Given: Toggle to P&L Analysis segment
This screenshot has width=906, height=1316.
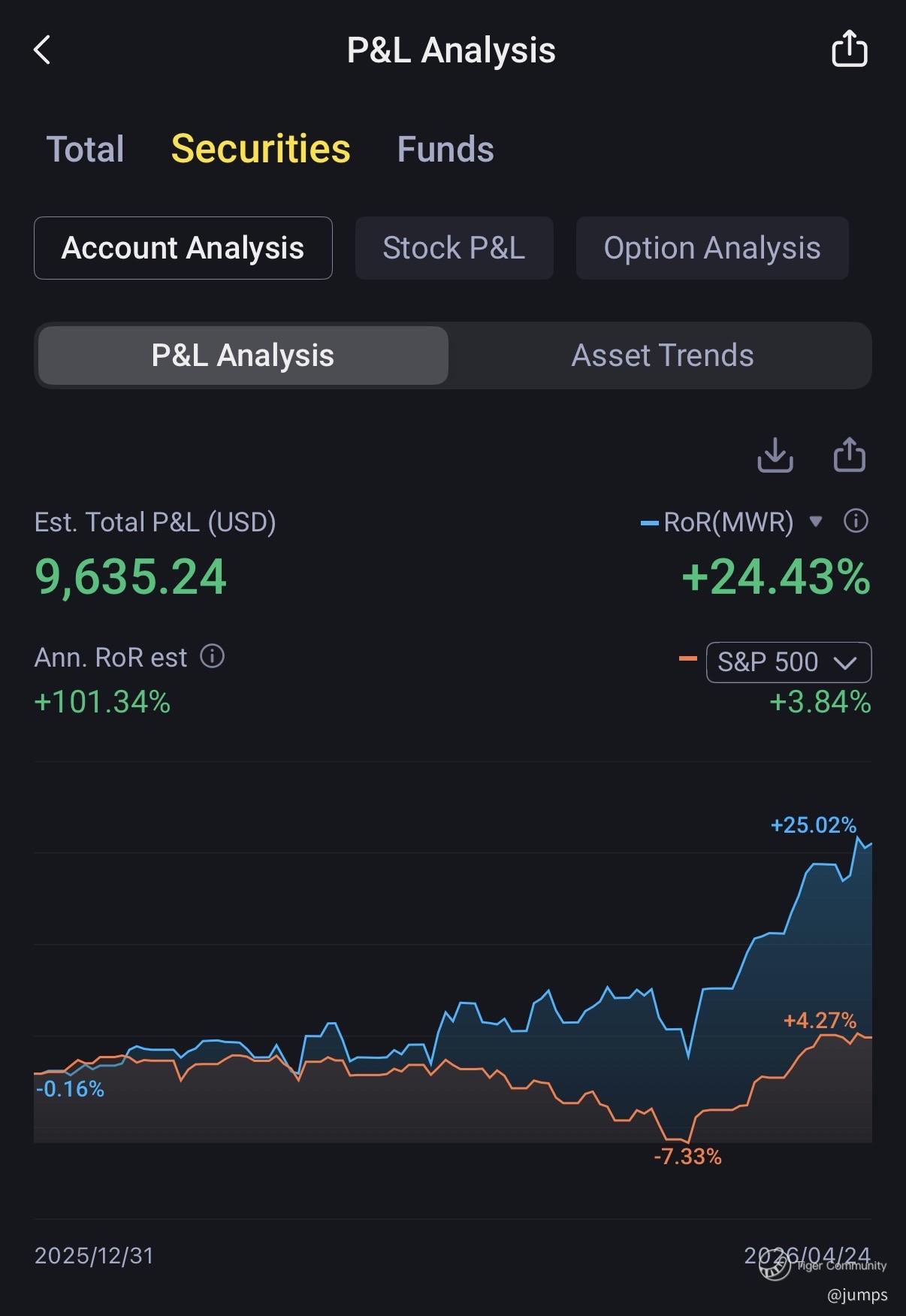Looking at the screenshot, I should (243, 355).
